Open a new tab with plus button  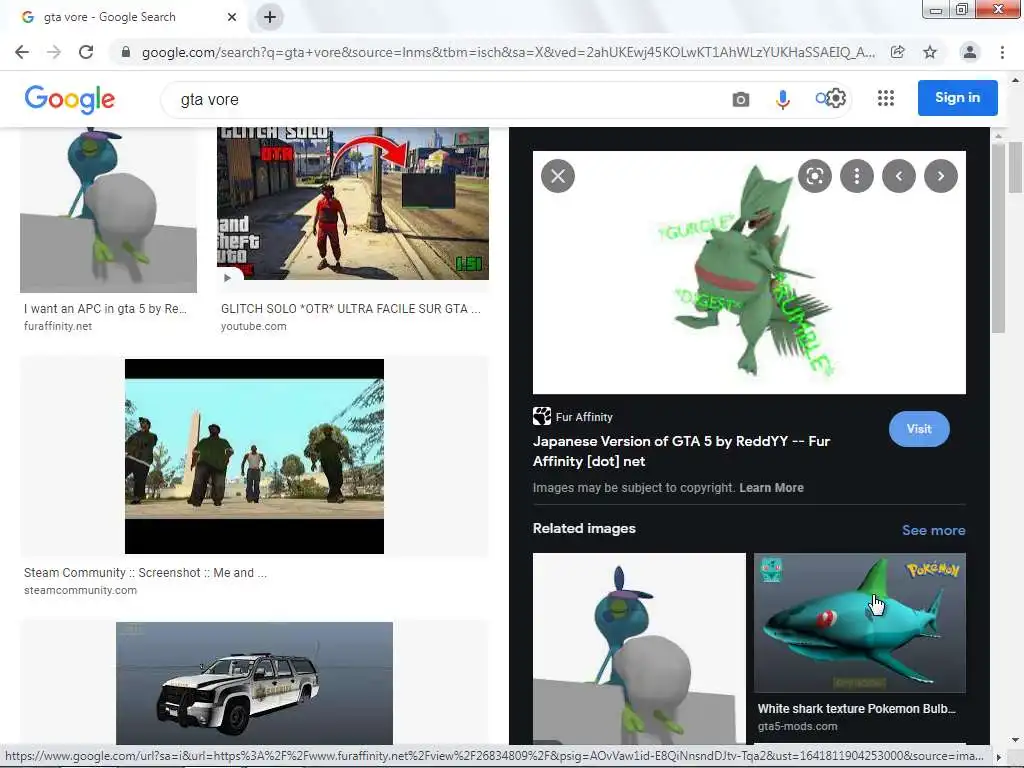tap(270, 17)
